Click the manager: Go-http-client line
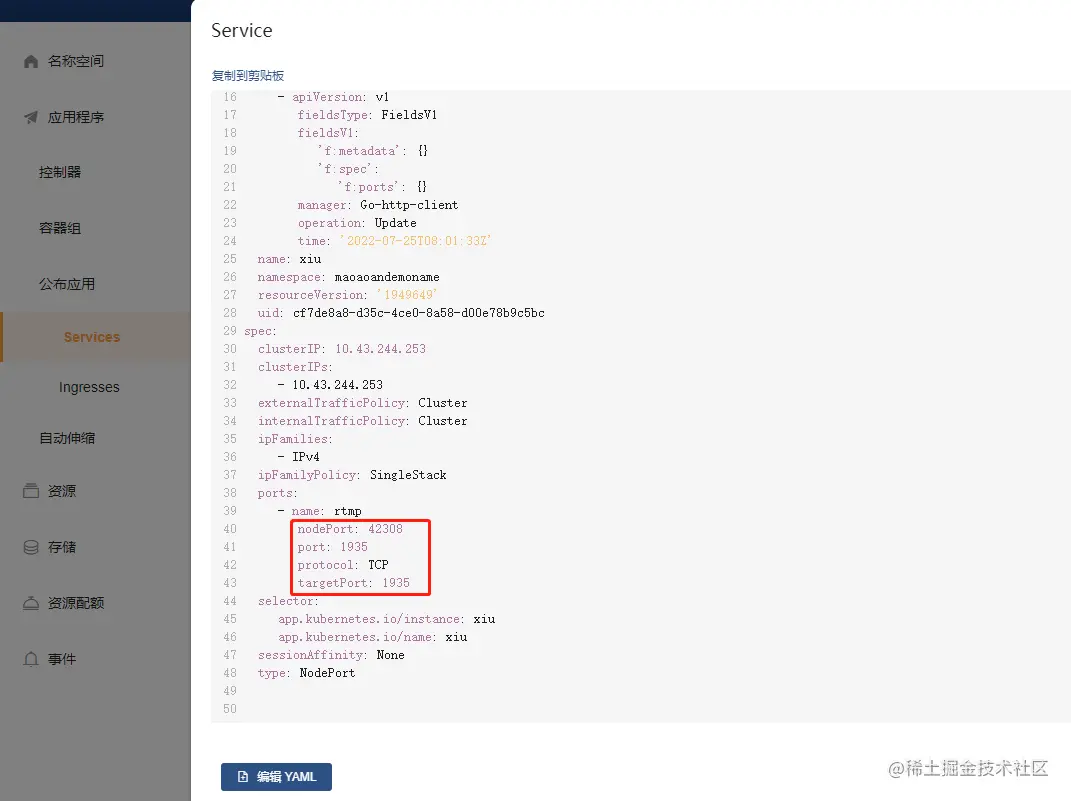This screenshot has width=1071, height=801. point(378,205)
